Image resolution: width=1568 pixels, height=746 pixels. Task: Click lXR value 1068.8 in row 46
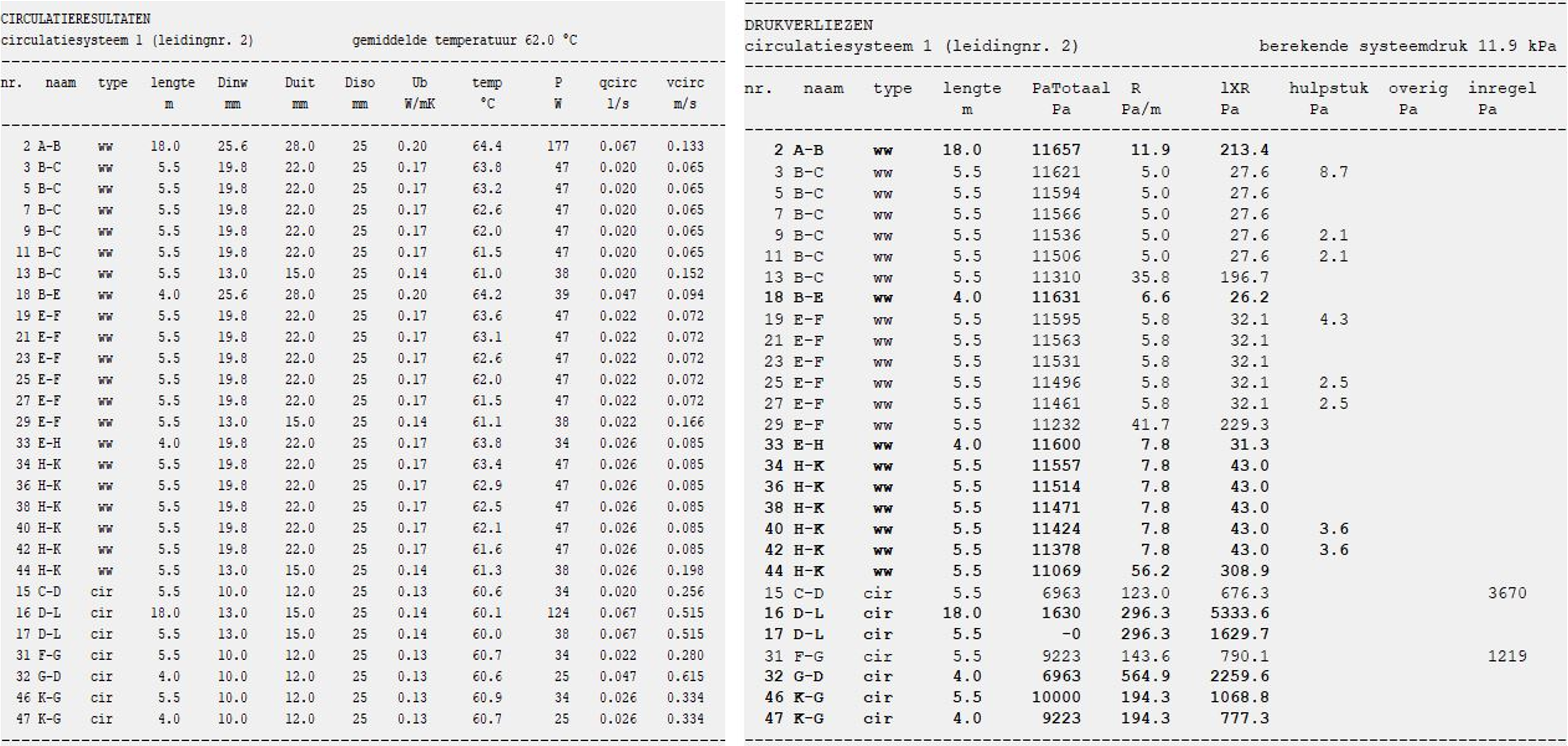tap(1239, 698)
